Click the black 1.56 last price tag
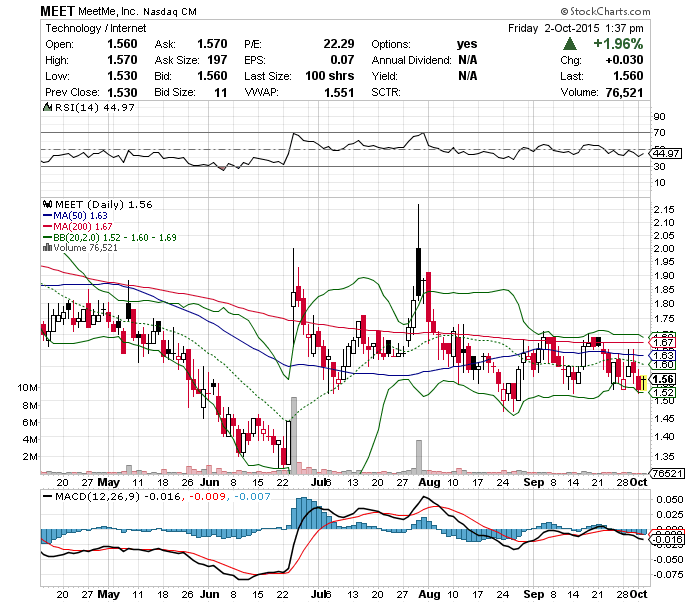 (x=663, y=379)
